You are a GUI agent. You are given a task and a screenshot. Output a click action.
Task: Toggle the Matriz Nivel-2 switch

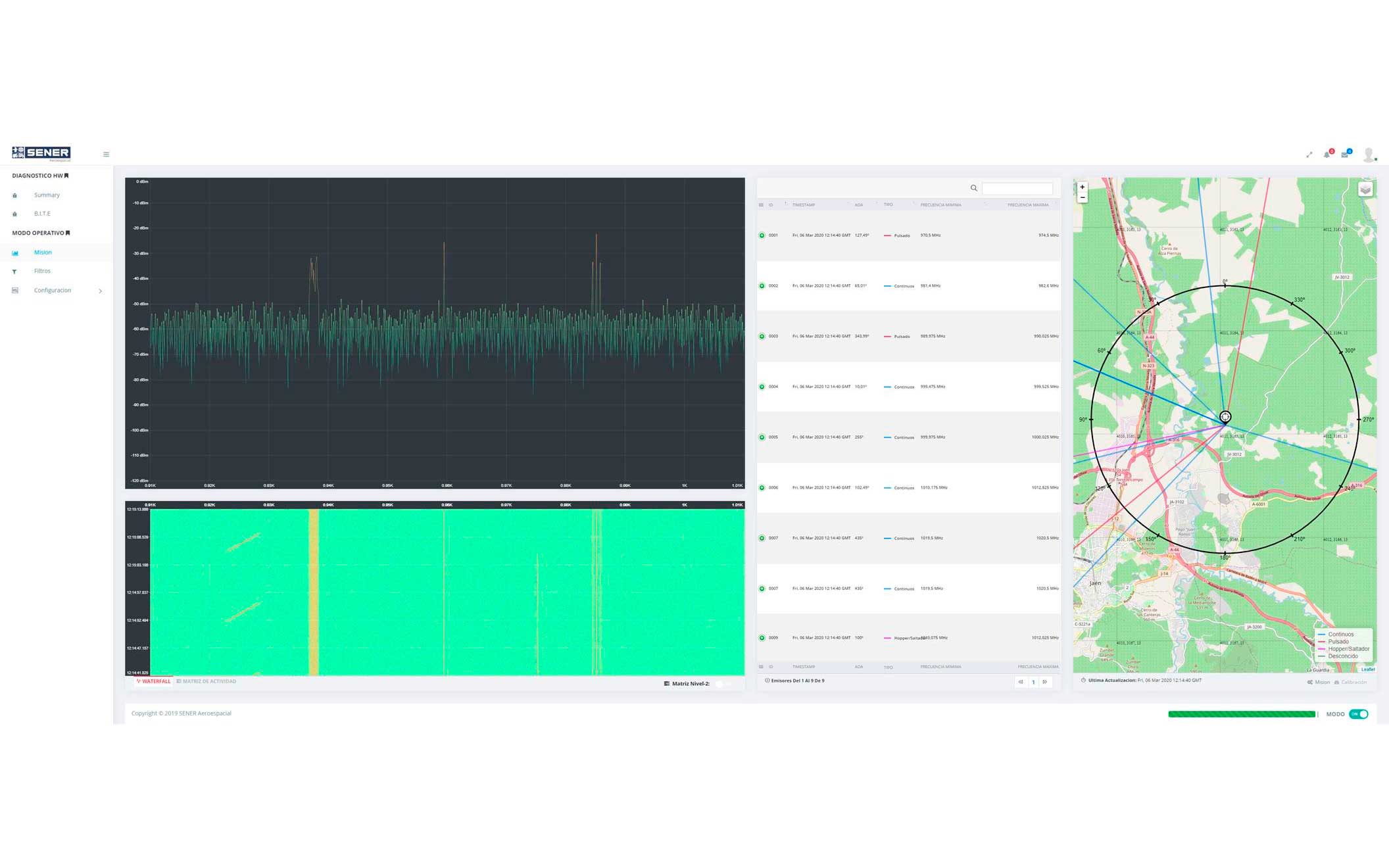[722, 684]
